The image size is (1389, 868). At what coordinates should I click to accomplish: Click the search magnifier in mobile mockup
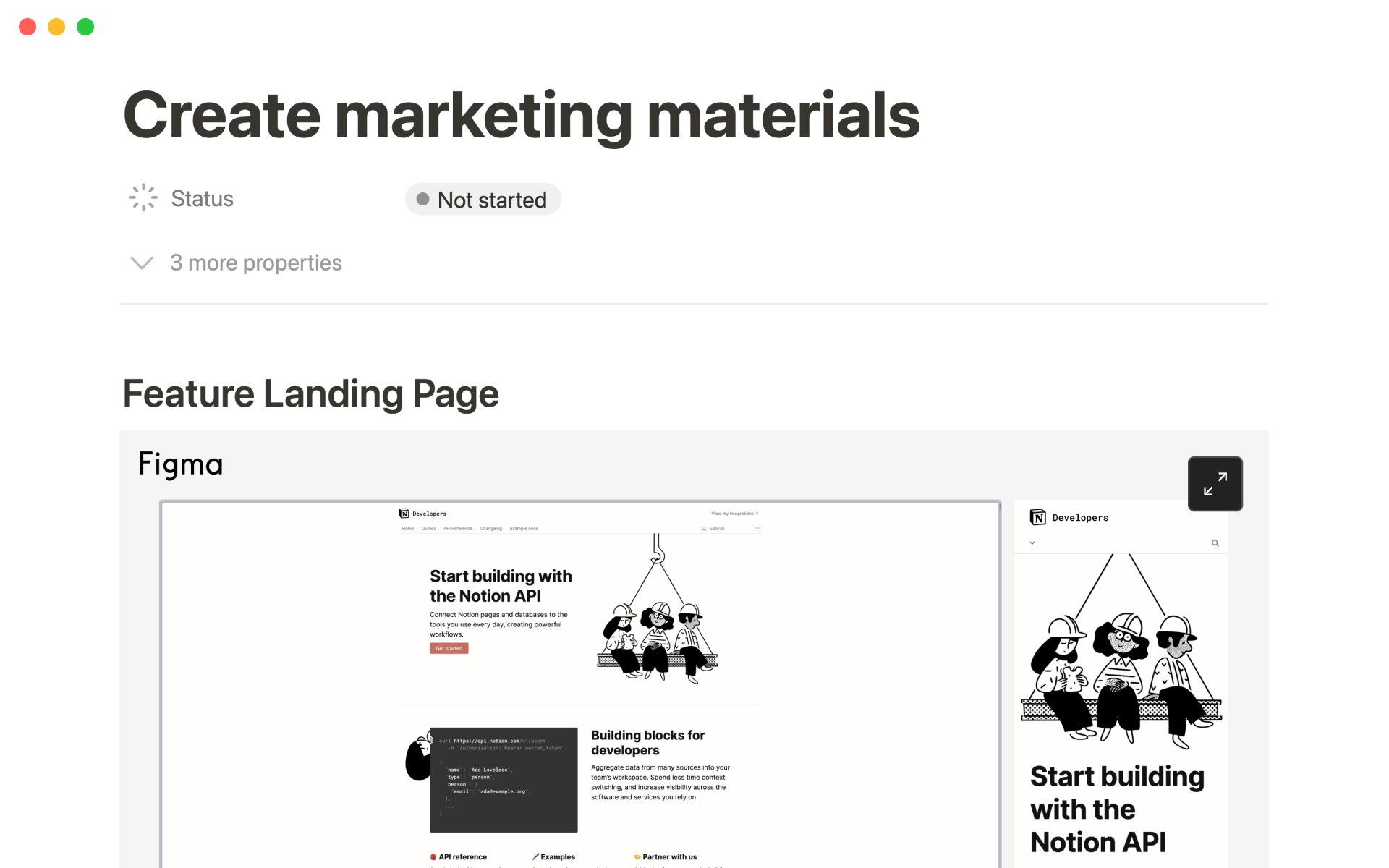pos(1215,543)
